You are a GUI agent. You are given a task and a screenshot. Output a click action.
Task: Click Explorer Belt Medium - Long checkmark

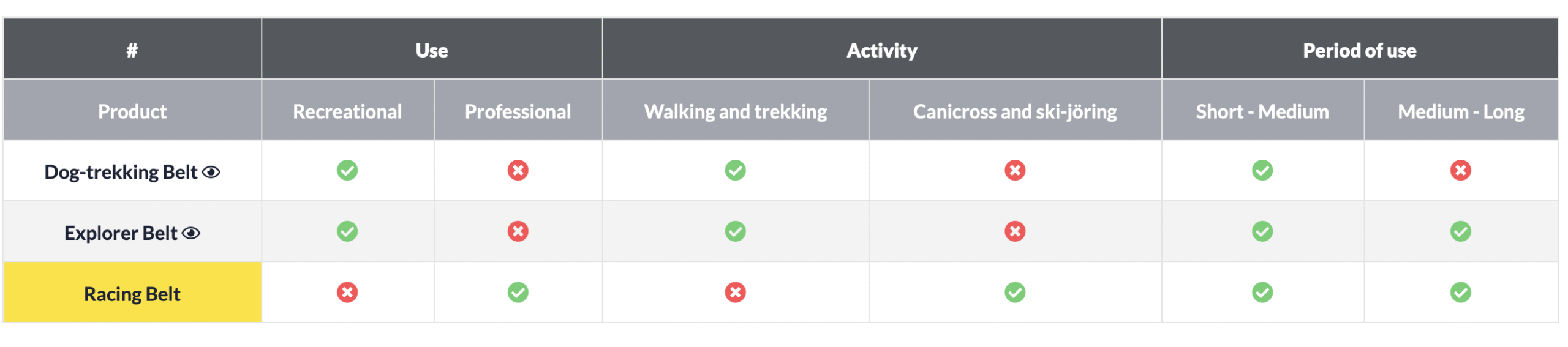(1460, 232)
